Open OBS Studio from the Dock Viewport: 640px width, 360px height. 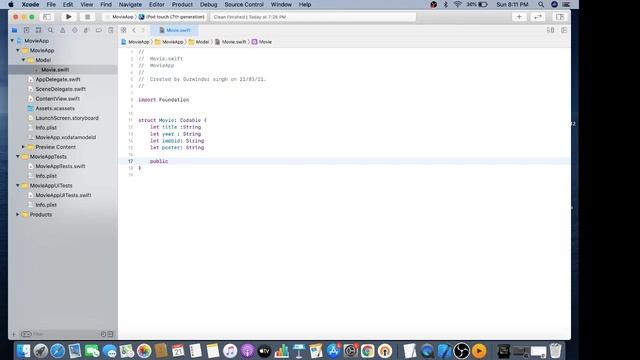coord(462,351)
